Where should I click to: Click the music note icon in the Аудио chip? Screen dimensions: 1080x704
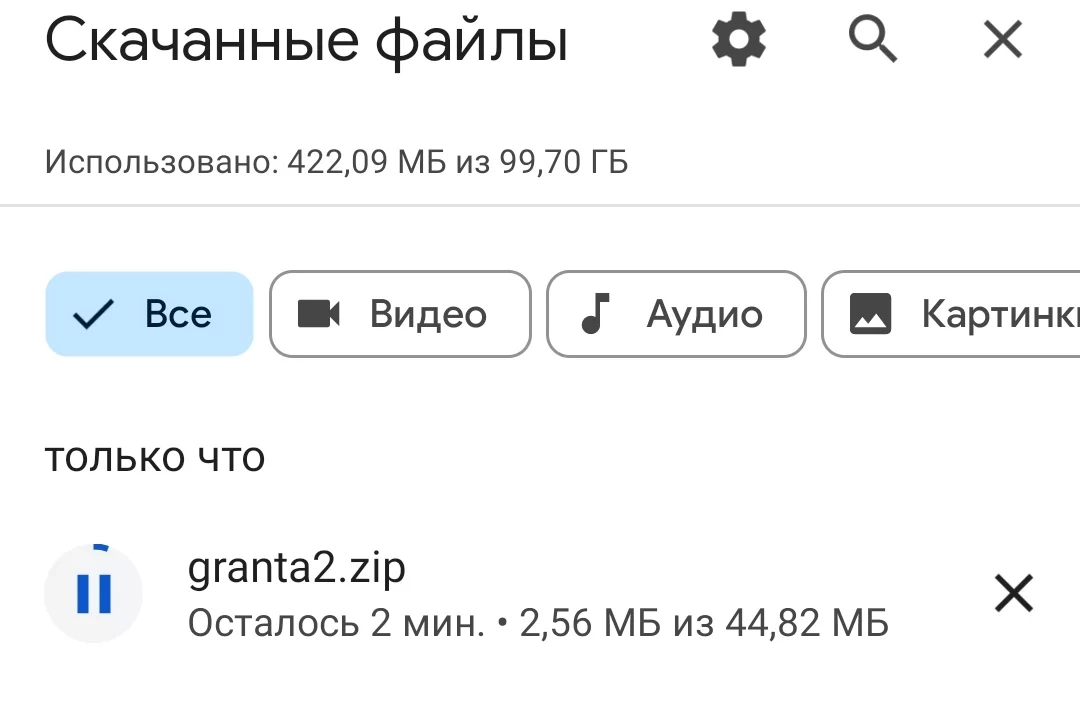pos(596,314)
